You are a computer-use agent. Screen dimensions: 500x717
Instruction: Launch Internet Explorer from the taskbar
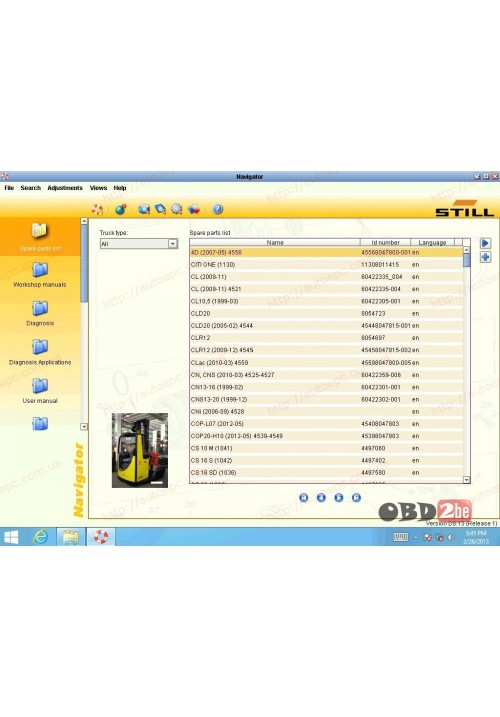coord(41,537)
